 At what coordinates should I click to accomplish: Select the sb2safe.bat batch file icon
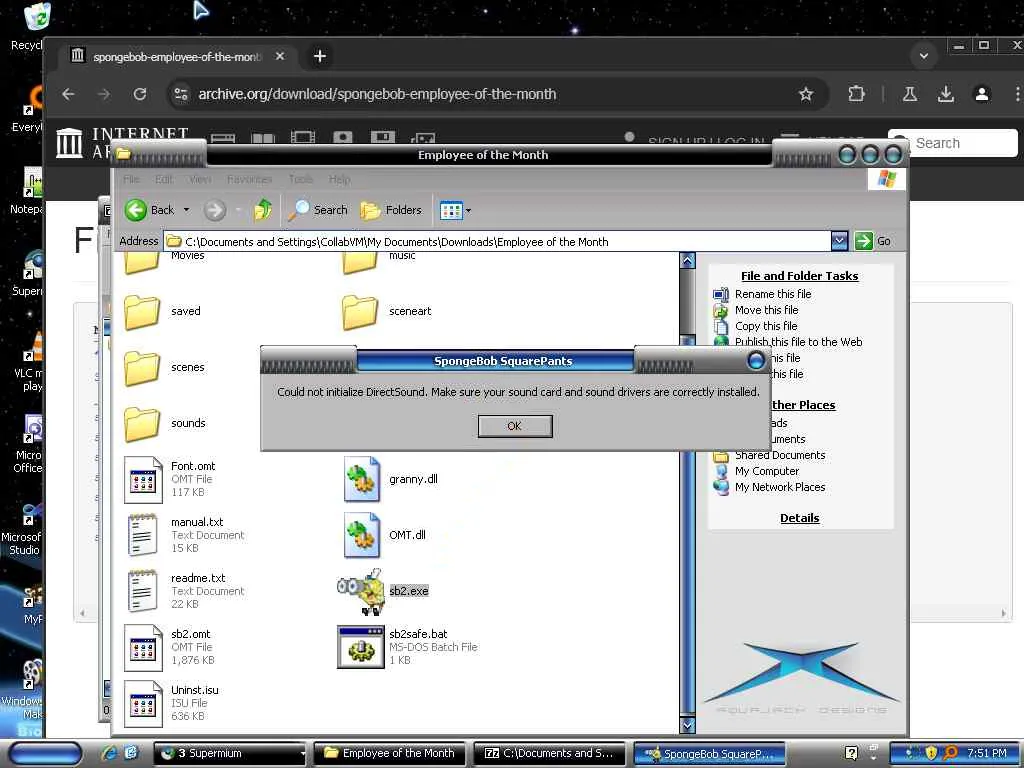click(360, 647)
